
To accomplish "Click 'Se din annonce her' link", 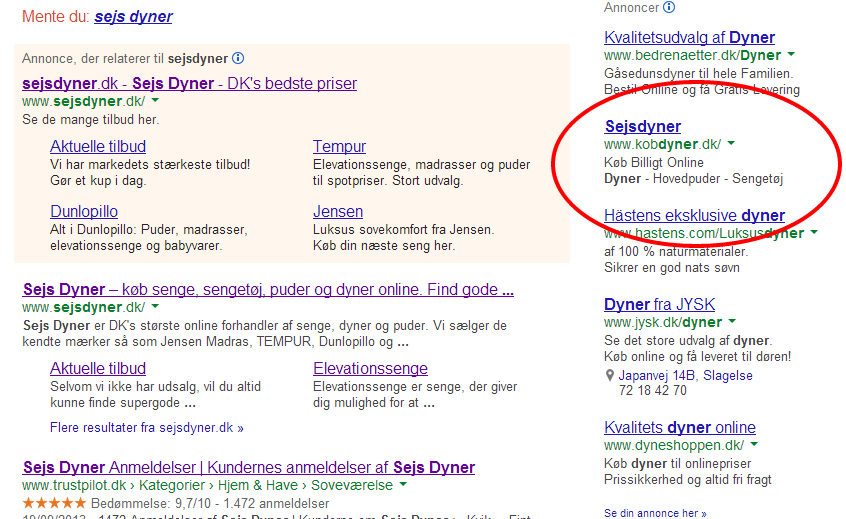I will [x=655, y=513].
